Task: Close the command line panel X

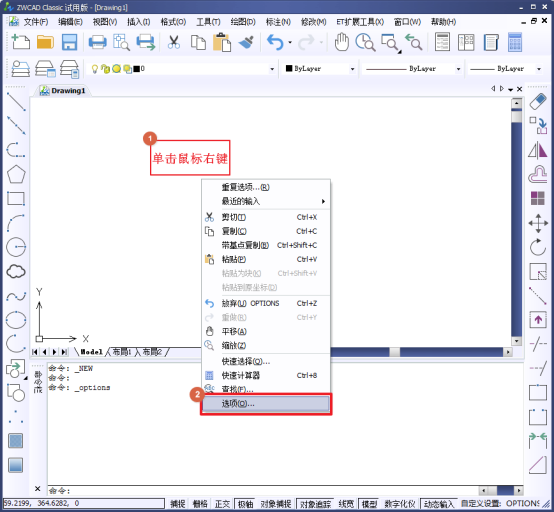Action: pos(37,489)
